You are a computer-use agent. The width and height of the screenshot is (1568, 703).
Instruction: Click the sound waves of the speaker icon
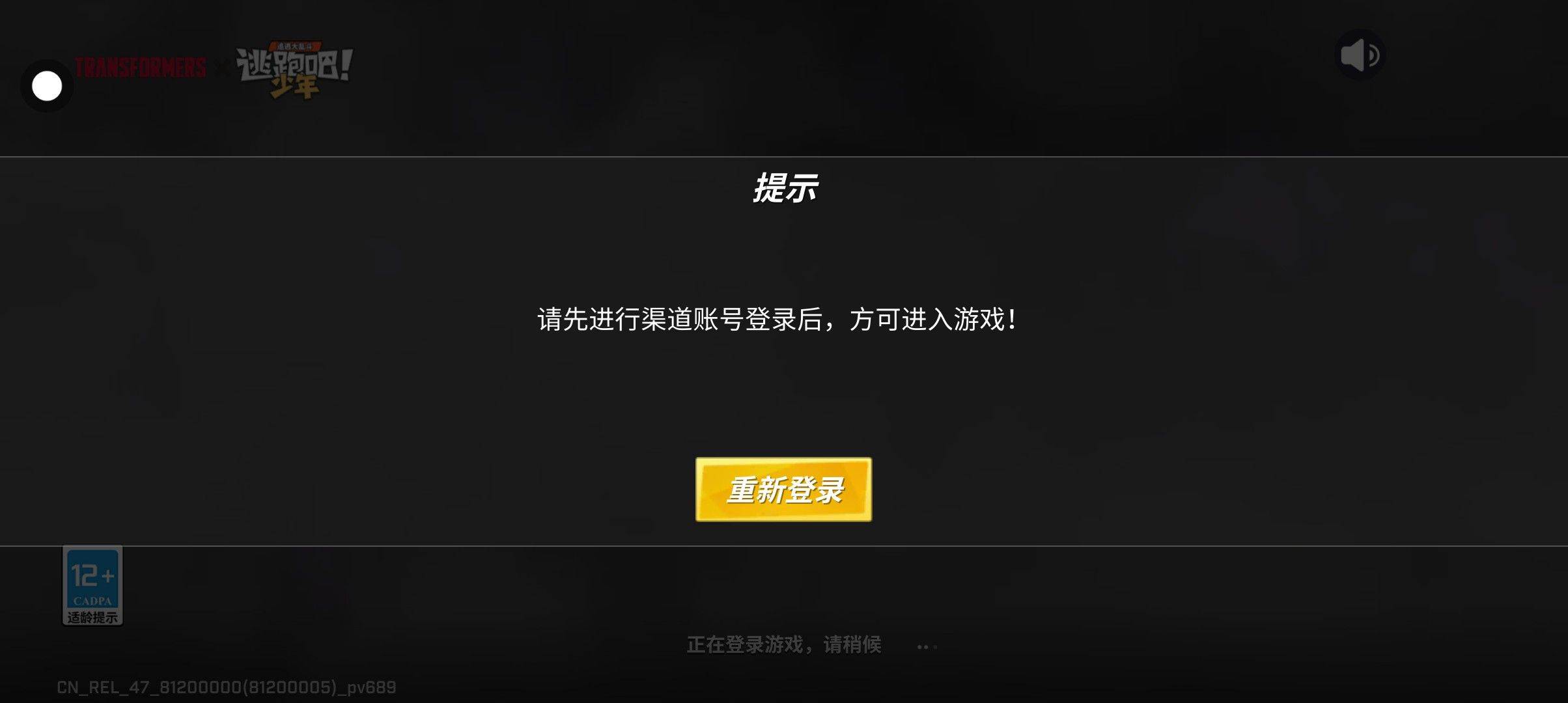(x=1373, y=55)
